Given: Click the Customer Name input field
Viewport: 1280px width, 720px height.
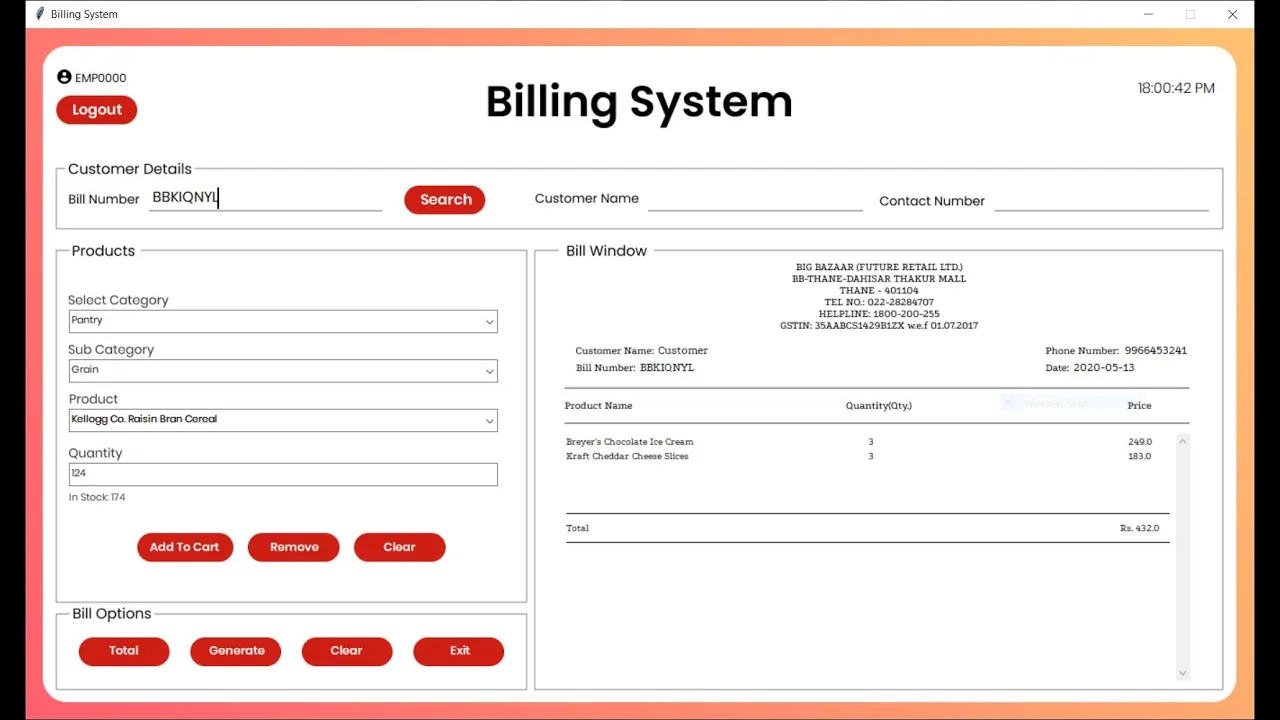Looking at the screenshot, I should (x=755, y=199).
